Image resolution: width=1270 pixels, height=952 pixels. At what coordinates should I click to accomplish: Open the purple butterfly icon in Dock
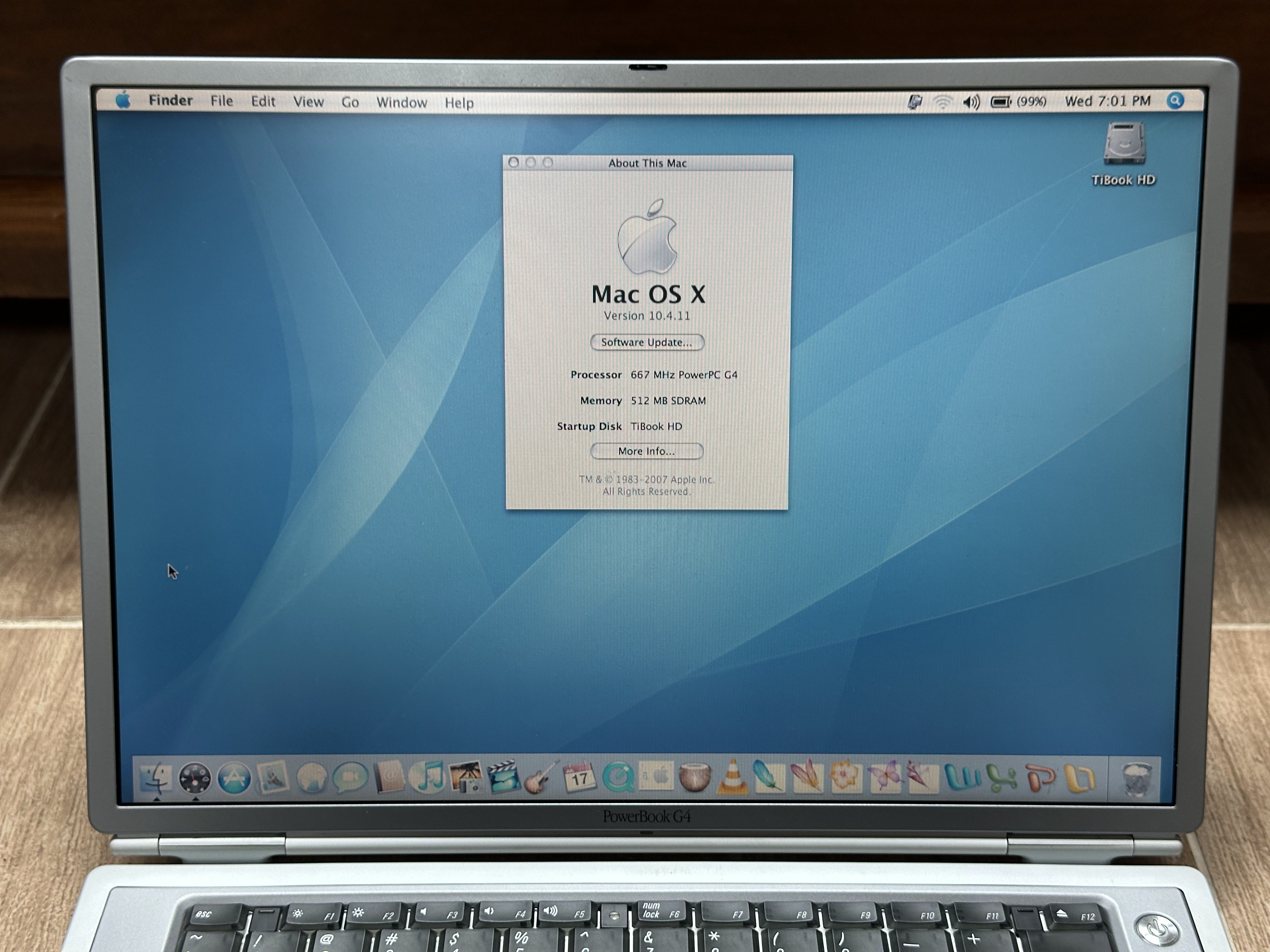coord(885,777)
